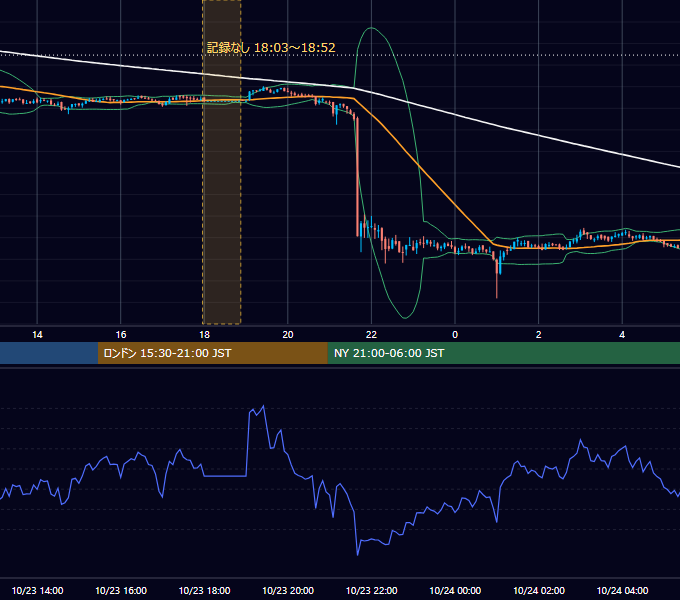
Task: Click the 10/23 22:00 date label
Action: [371, 590]
